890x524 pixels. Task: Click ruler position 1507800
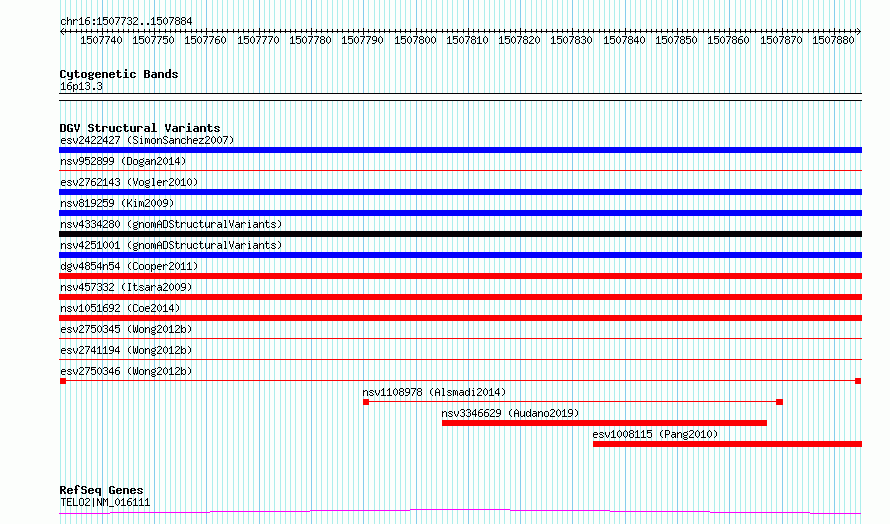click(x=415, y=40)
